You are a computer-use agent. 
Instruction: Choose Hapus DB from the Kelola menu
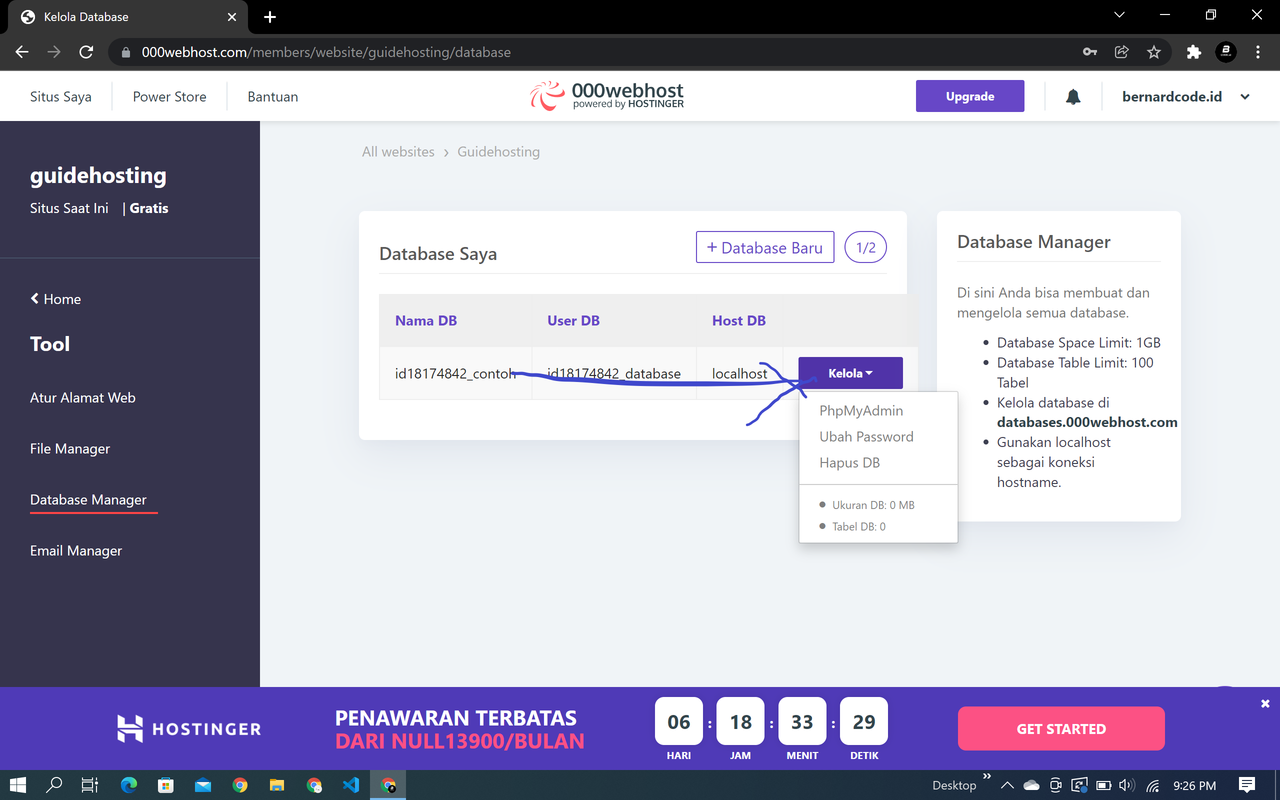coord(849,463)
